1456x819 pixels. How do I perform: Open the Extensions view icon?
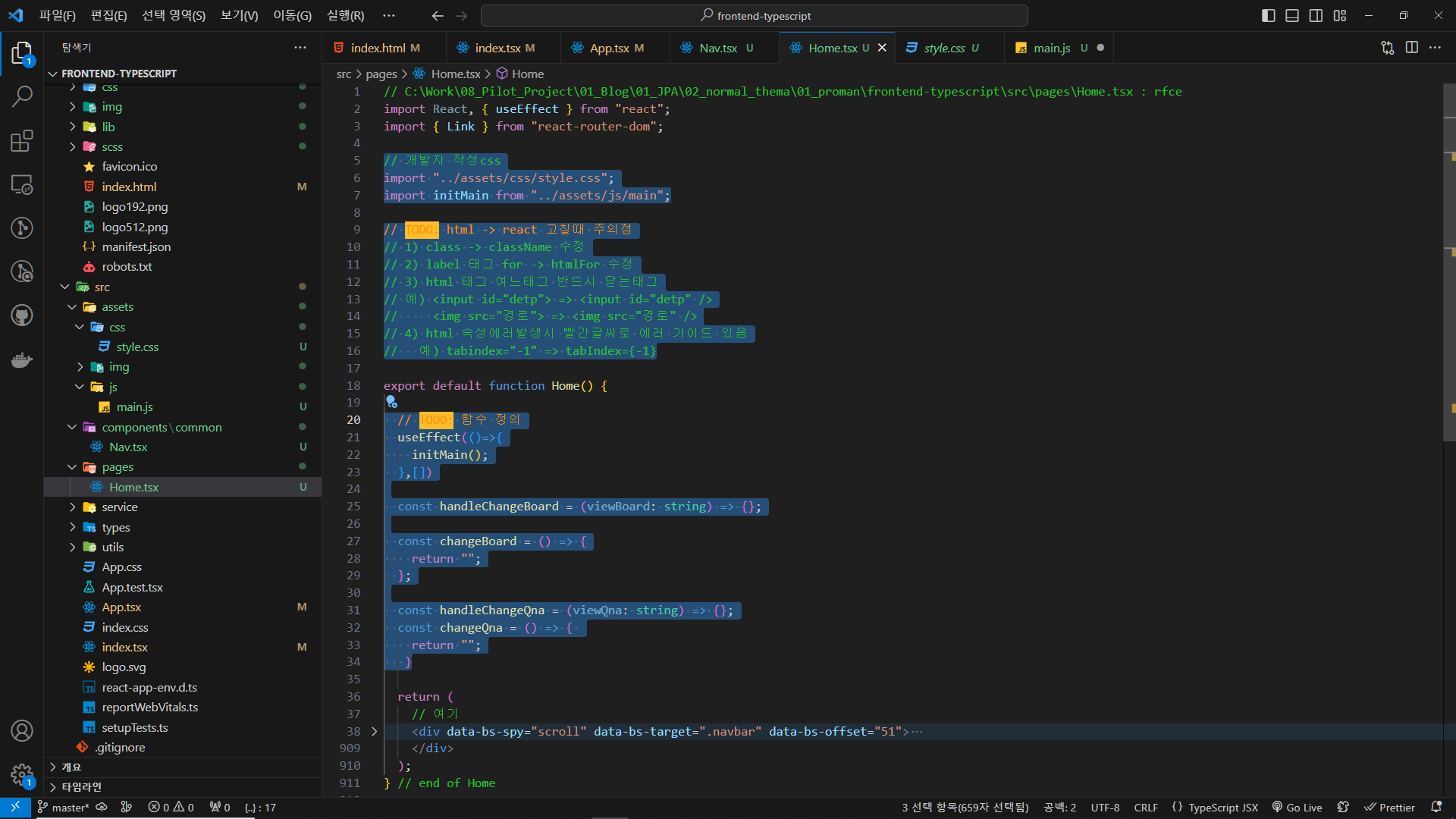[22, 141]
